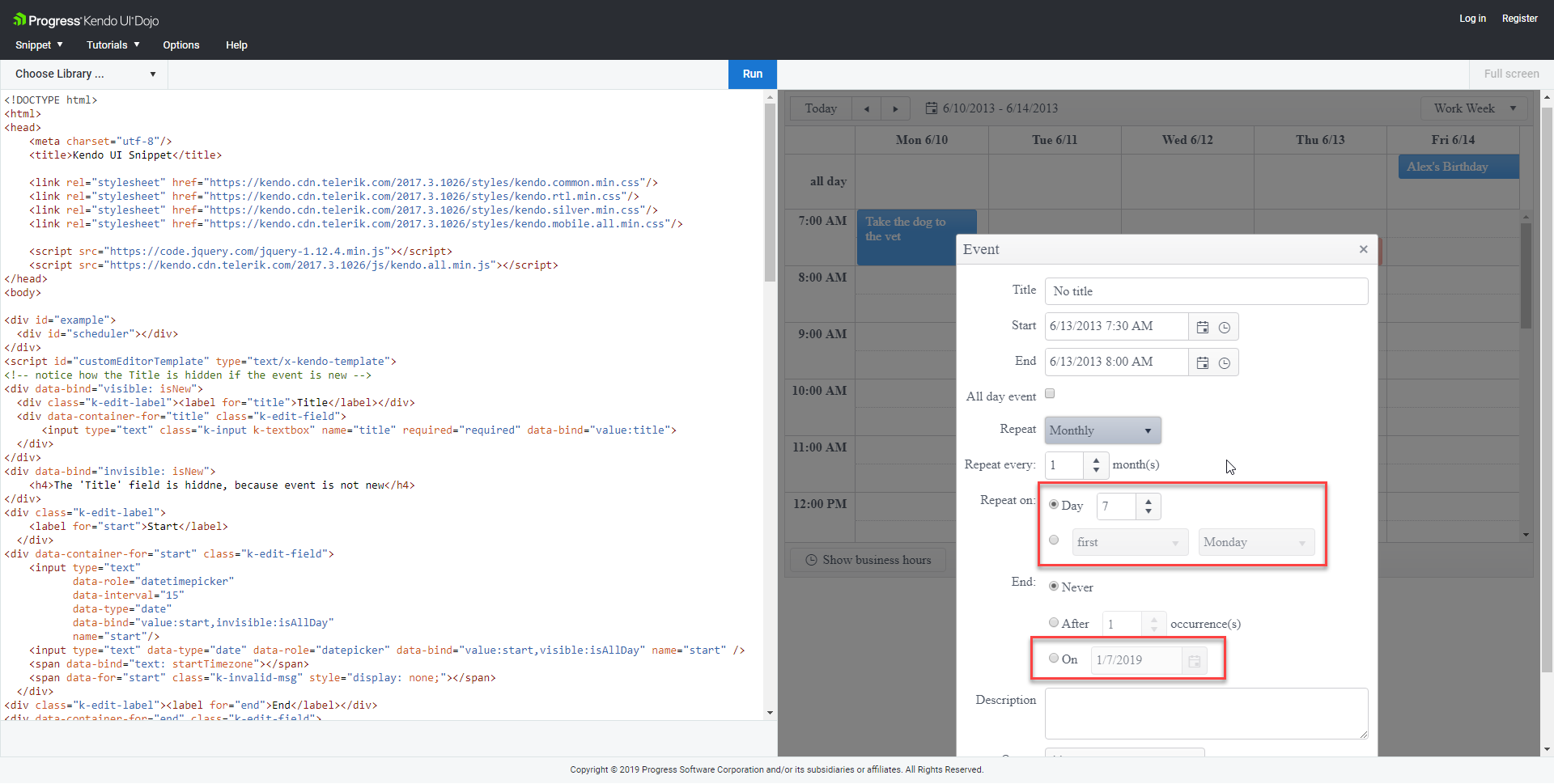Open the Alex's Birthday event

coord(1458,167)
